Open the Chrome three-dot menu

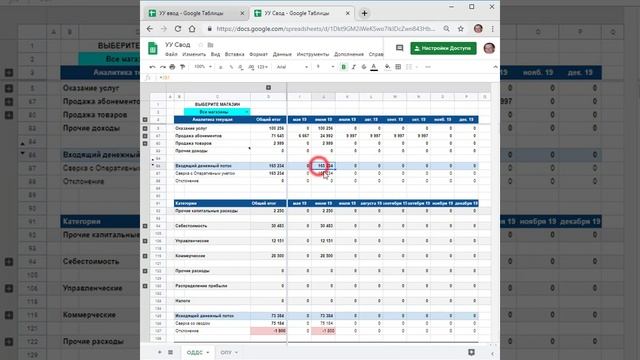[493, 29]
